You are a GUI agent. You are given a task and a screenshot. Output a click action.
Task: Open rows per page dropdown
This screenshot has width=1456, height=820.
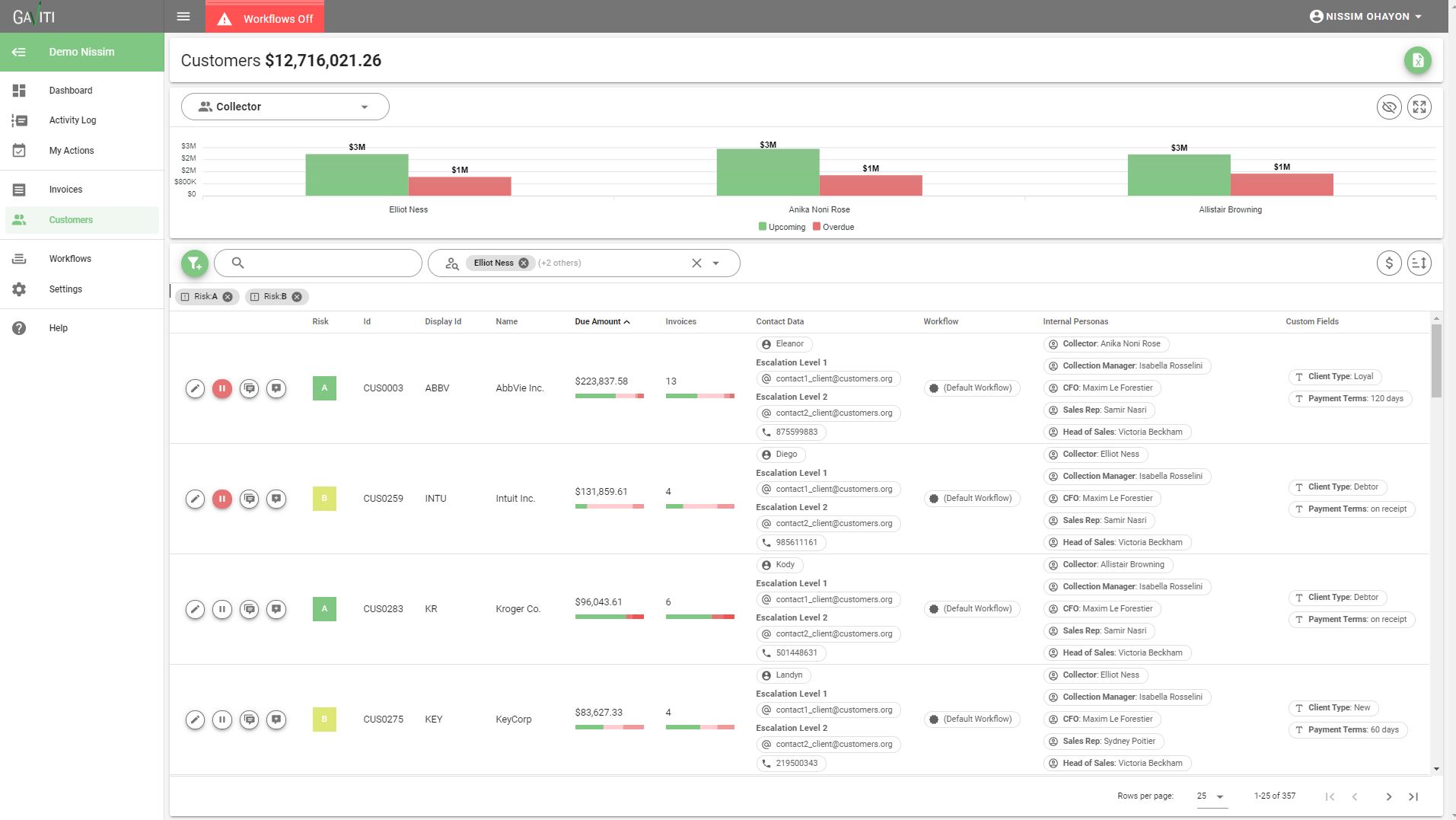[x=1212, y=796]
